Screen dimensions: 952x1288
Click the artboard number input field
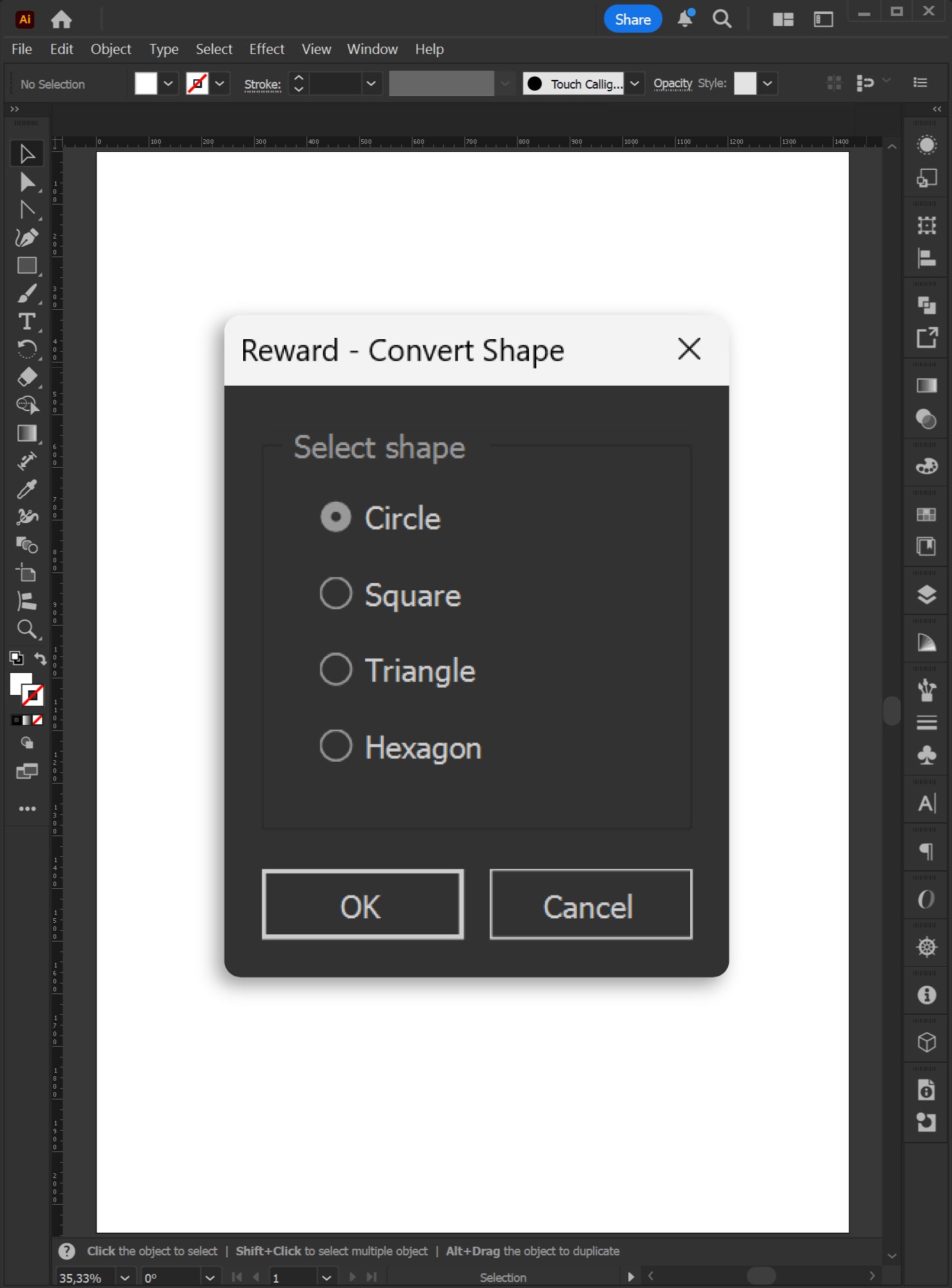tap(291, 1277)
